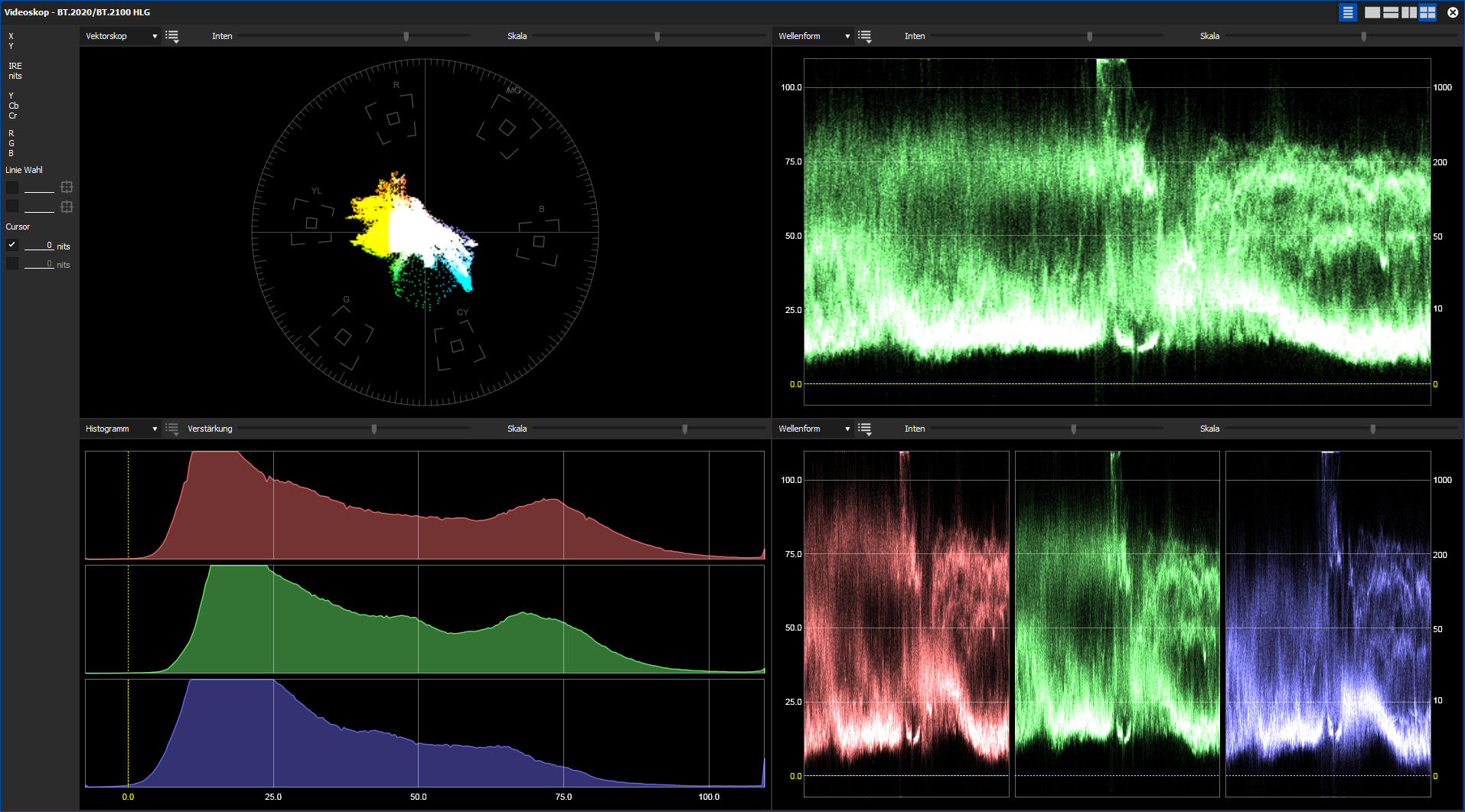Open the lower Wellenform scope type dropdown
The height and width of the screenshot is (812, 1465).
click(813, 429)
